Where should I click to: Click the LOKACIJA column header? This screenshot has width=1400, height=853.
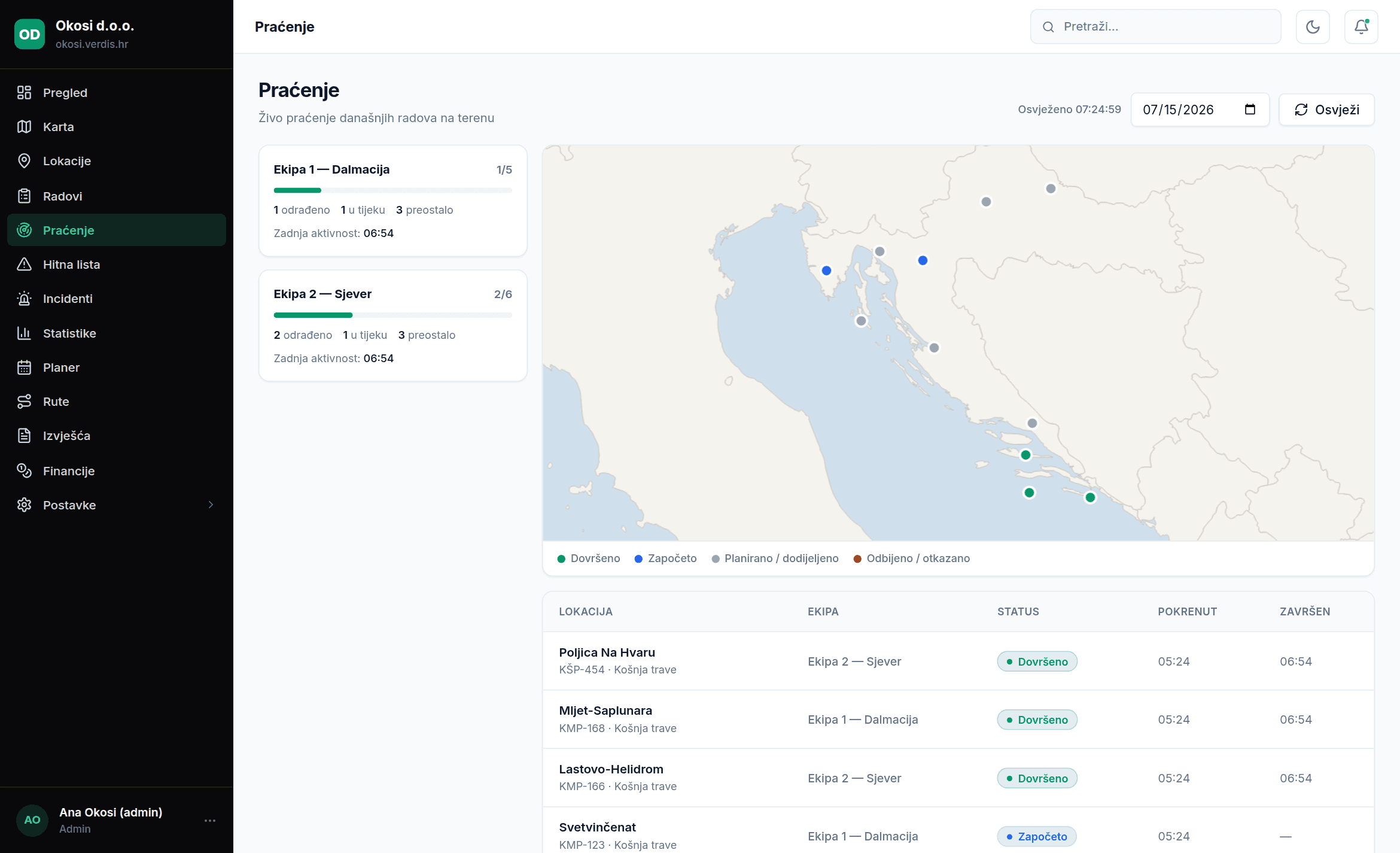pyautogui.click(x=585, y=611)
